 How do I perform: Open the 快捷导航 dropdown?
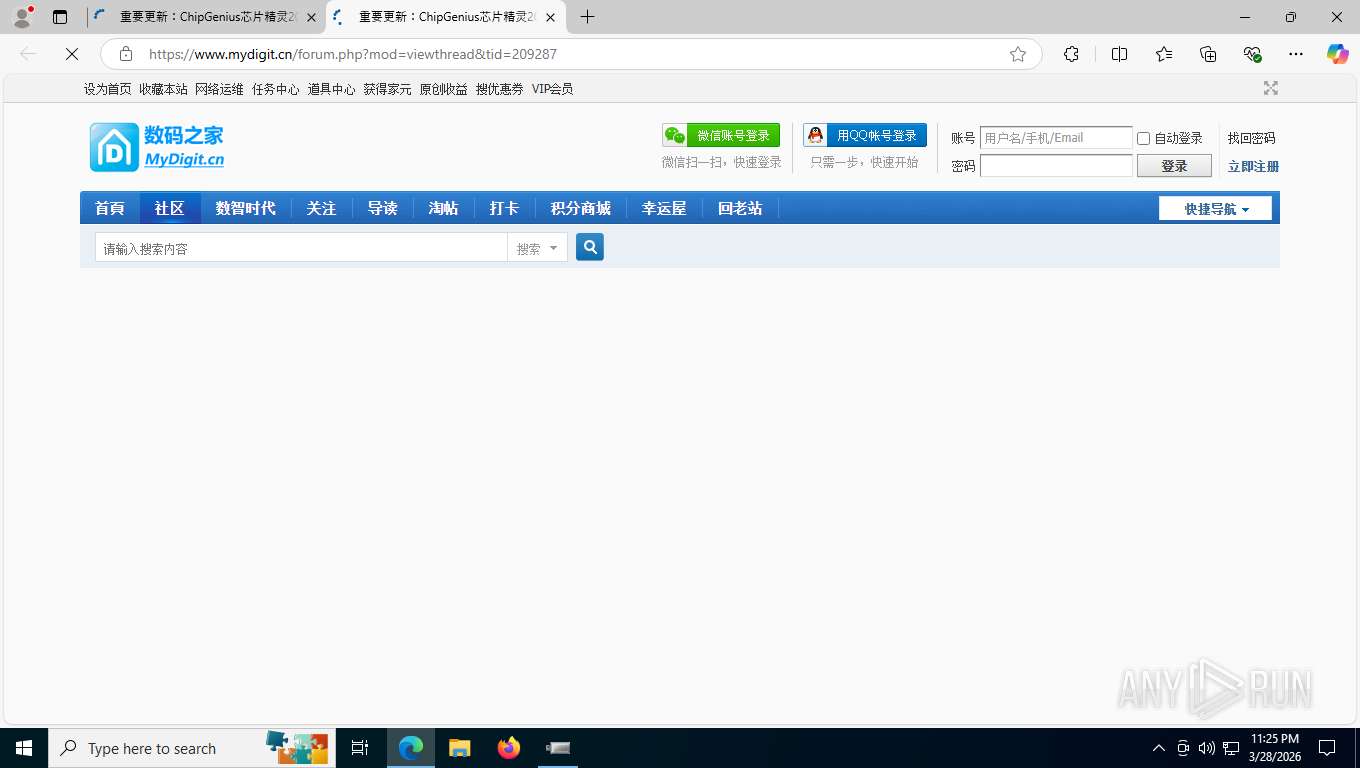(x=1215, y=208)
